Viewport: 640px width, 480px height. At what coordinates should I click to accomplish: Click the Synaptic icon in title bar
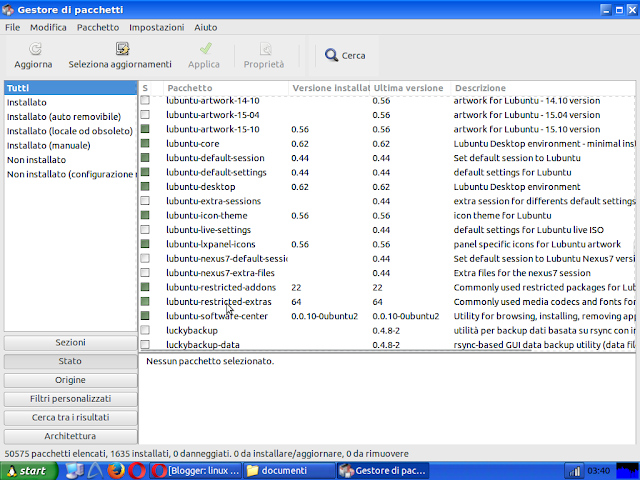point(8,9)
